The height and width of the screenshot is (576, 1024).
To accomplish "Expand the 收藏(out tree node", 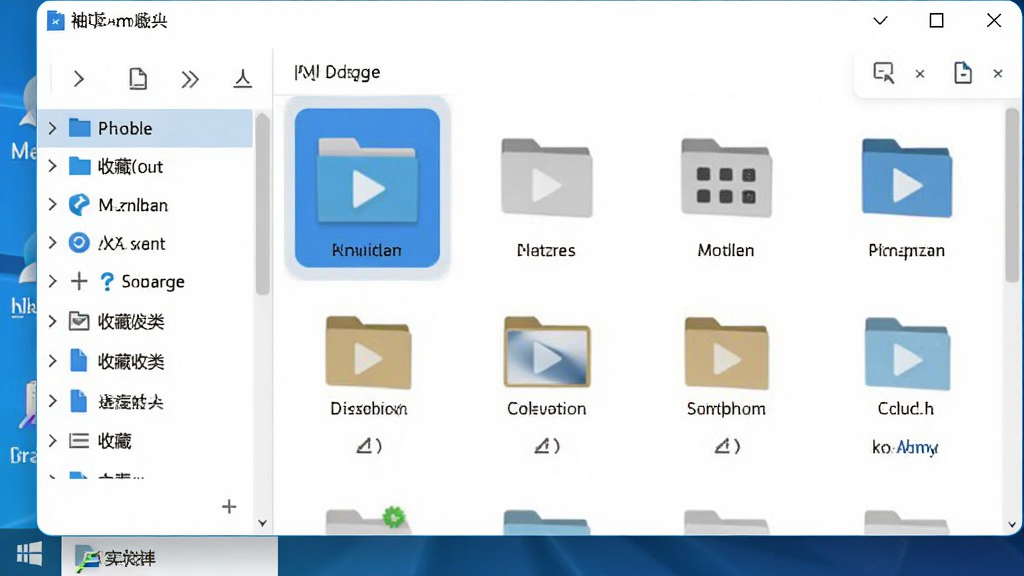I will 53,167.
